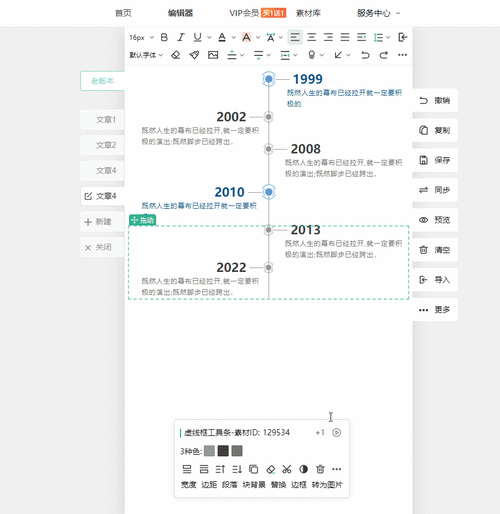Viewport: 500px width, 514px height.
Task: Open 服务中心 menu
Action: click(x=378, y=13)
